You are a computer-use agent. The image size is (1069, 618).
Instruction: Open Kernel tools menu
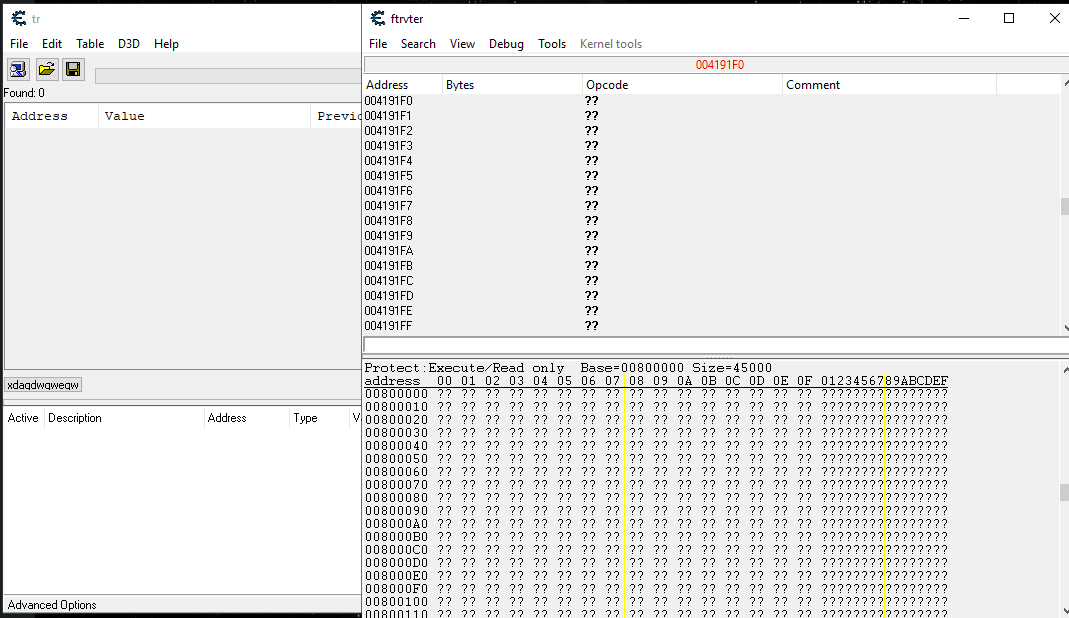[611, 44]
